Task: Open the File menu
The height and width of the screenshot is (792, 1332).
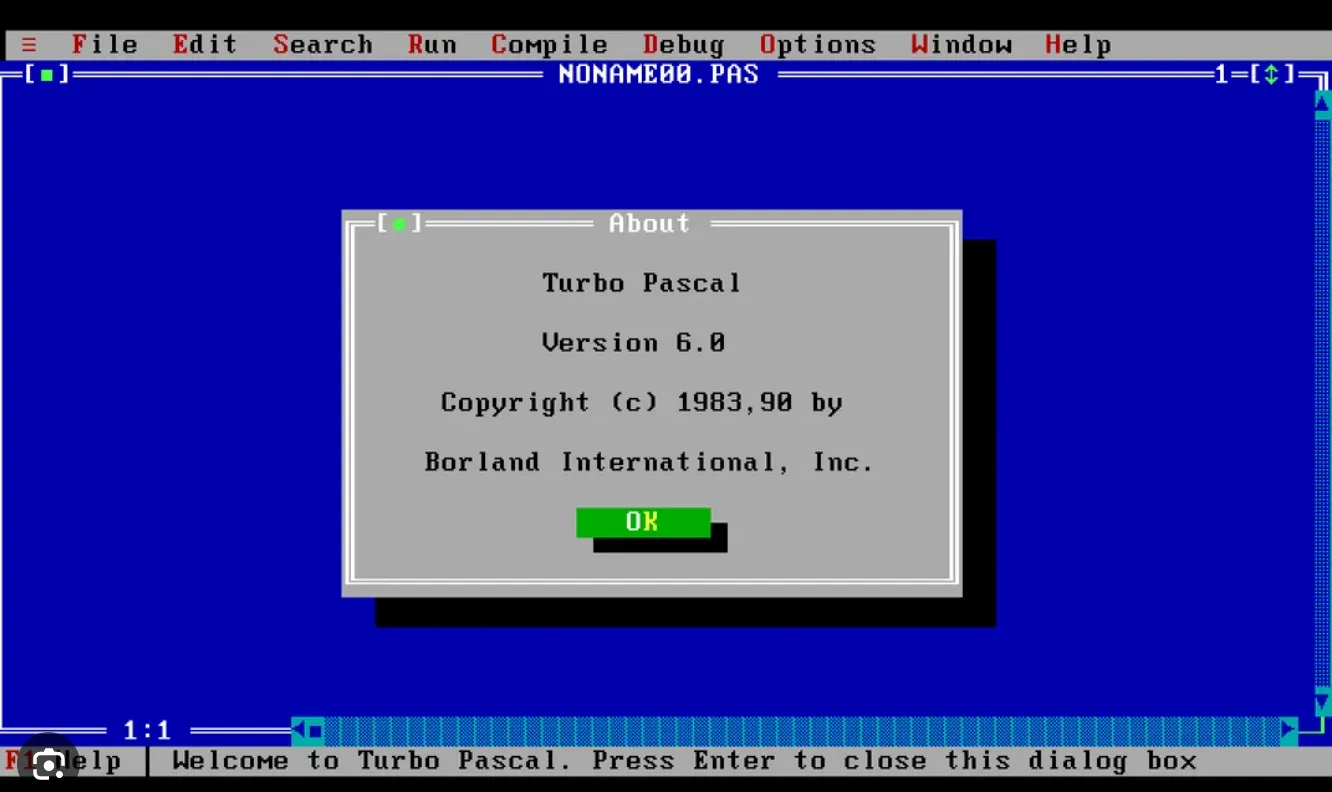Action: coord(104,45)
